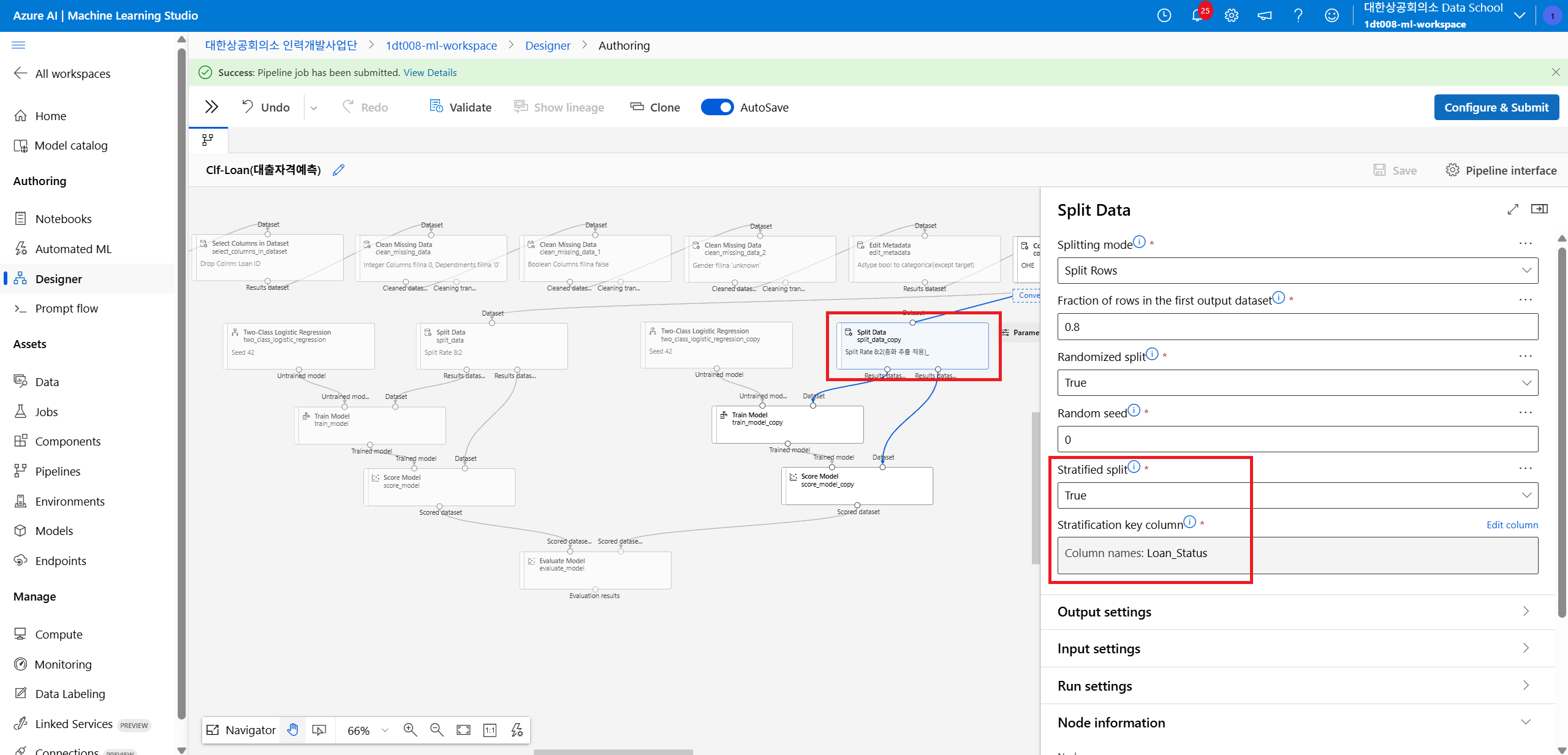This screenshot has width=1568, height=755.
Task: Zoom out on the canvas
Action: click(x=437, y=730)
